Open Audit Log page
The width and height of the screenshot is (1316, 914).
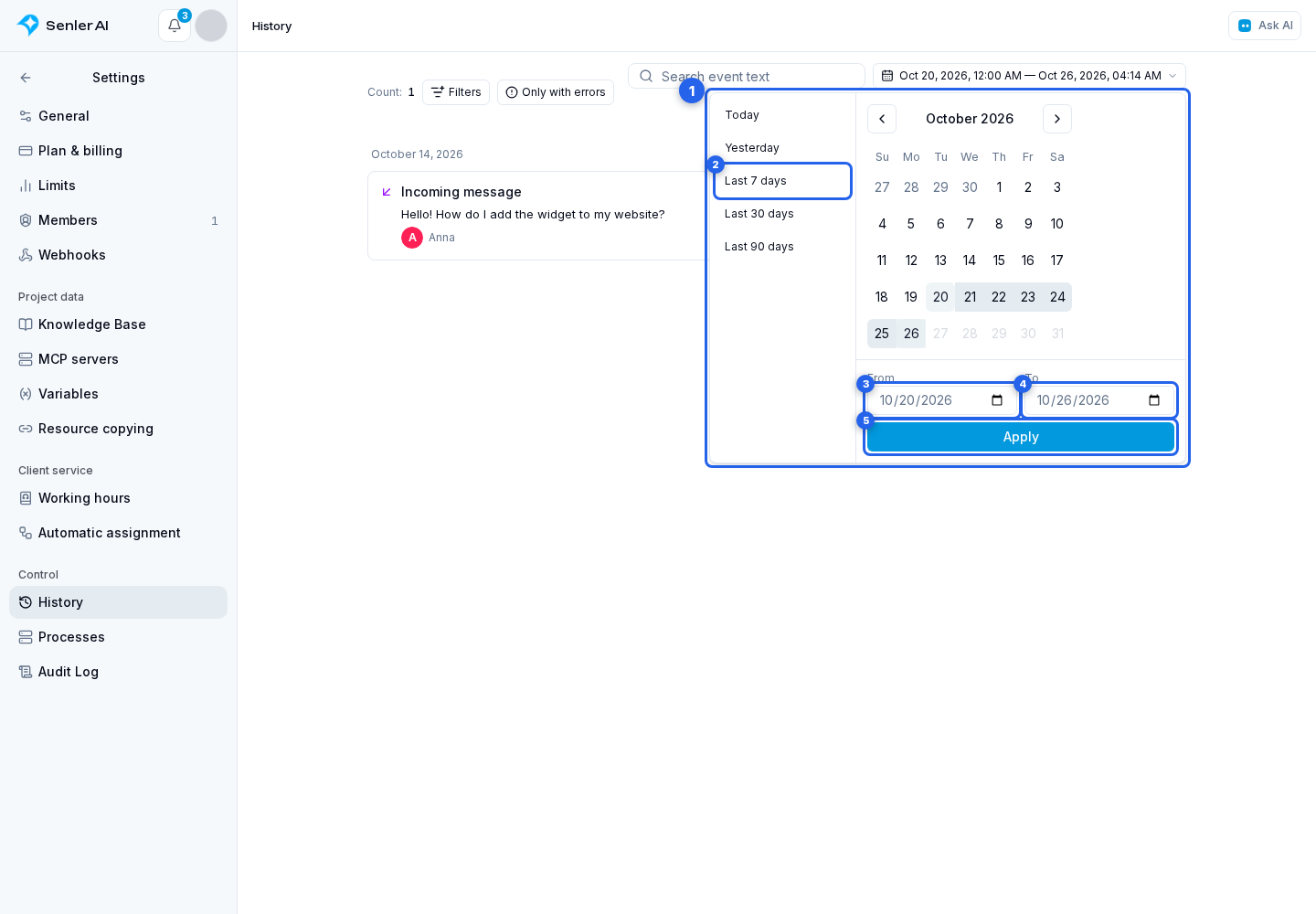(x=118, y=672)
